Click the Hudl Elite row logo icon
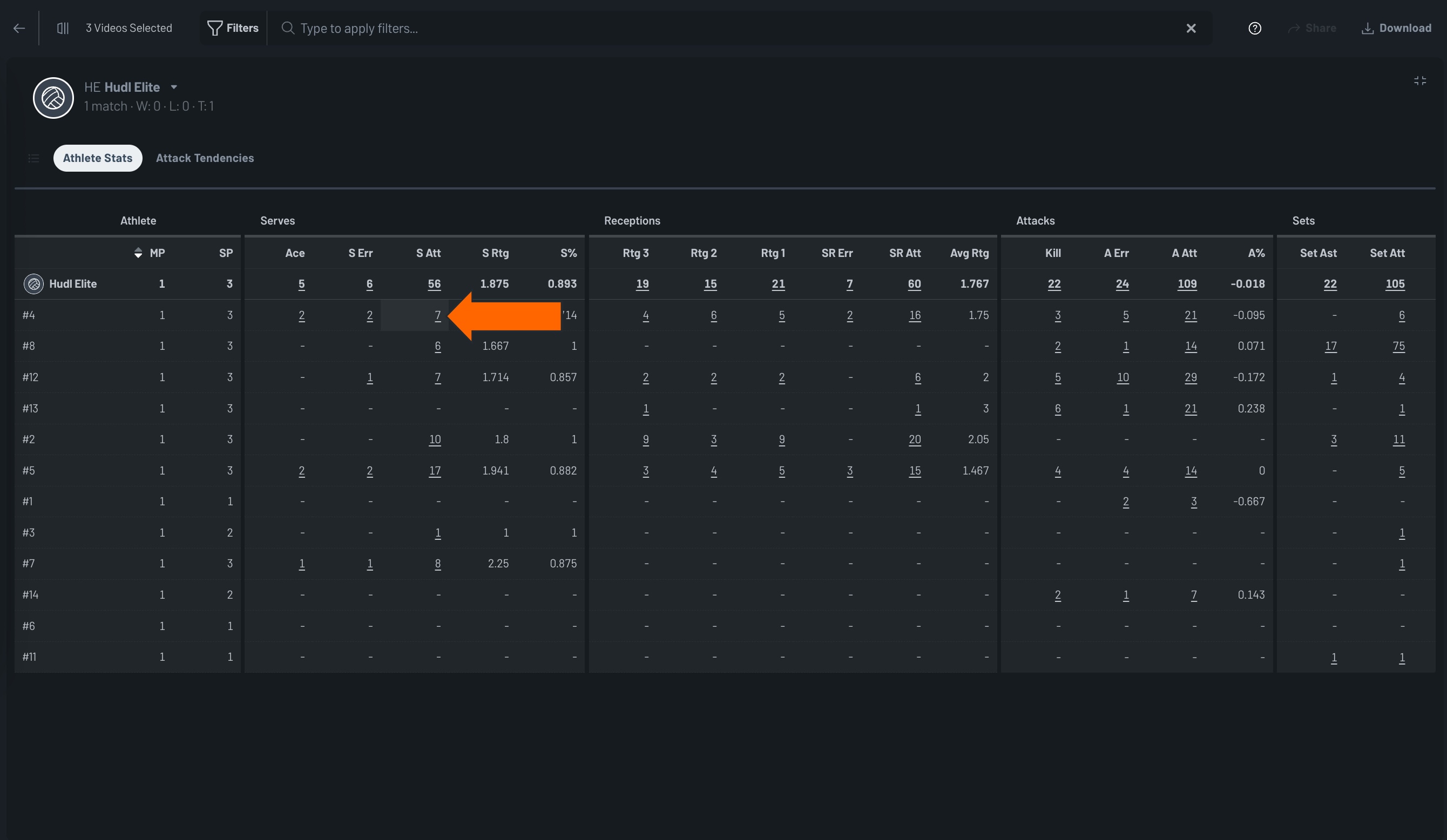The width and height of the screenshot is (1447, 840). click(x=34, y=284)
